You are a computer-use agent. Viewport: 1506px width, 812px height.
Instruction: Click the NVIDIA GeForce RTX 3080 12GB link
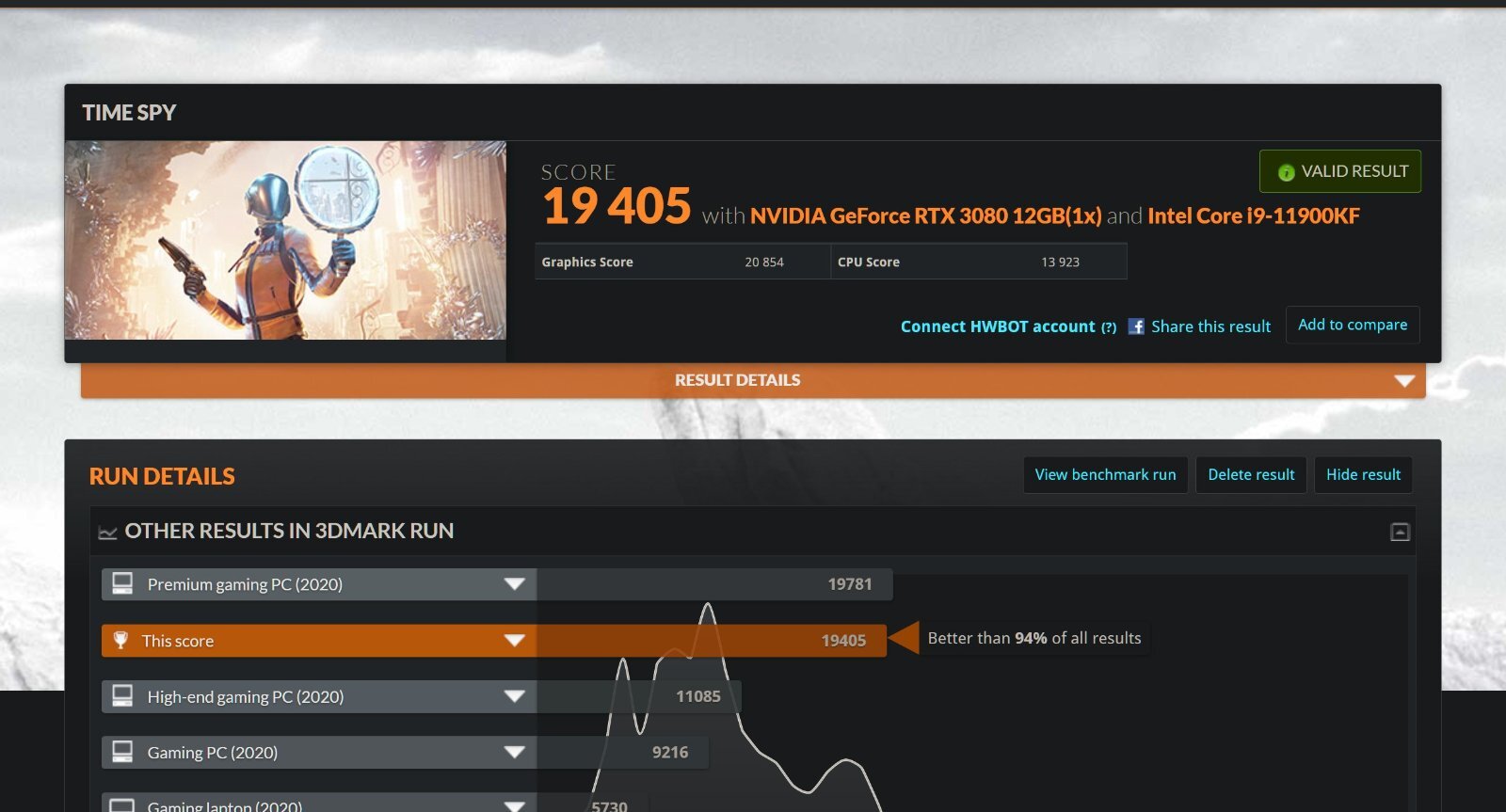click(925, 216)
